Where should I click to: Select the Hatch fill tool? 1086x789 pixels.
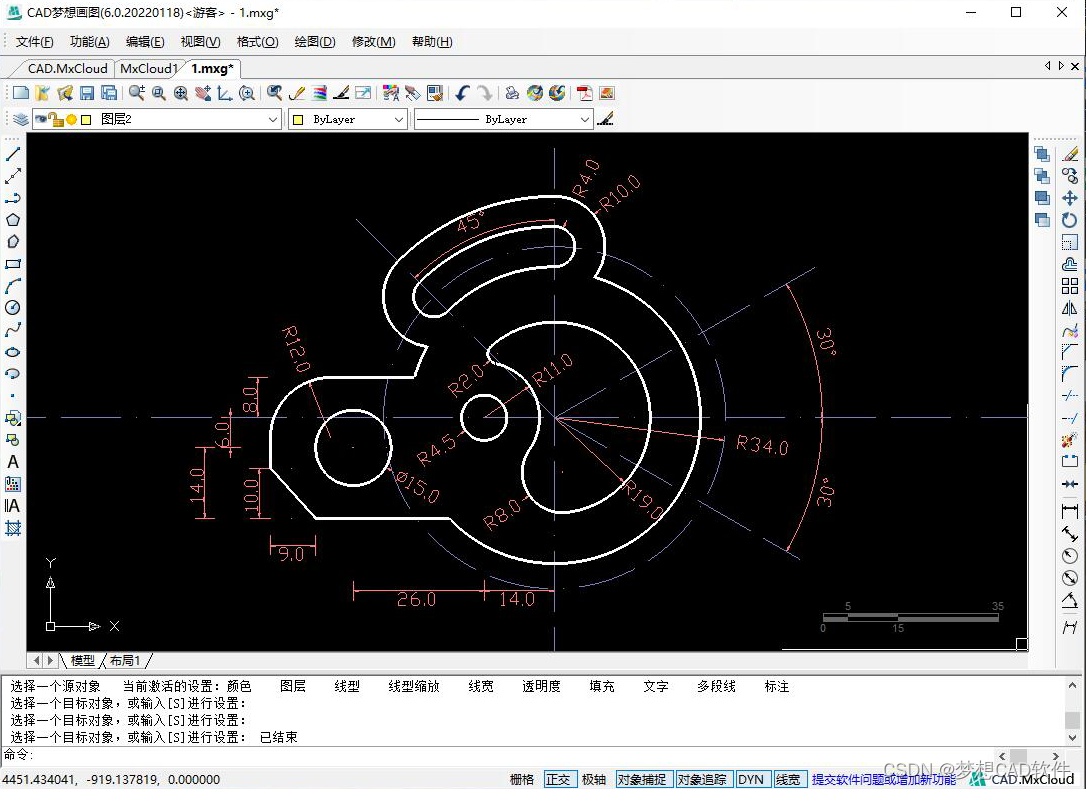point(12,529)
